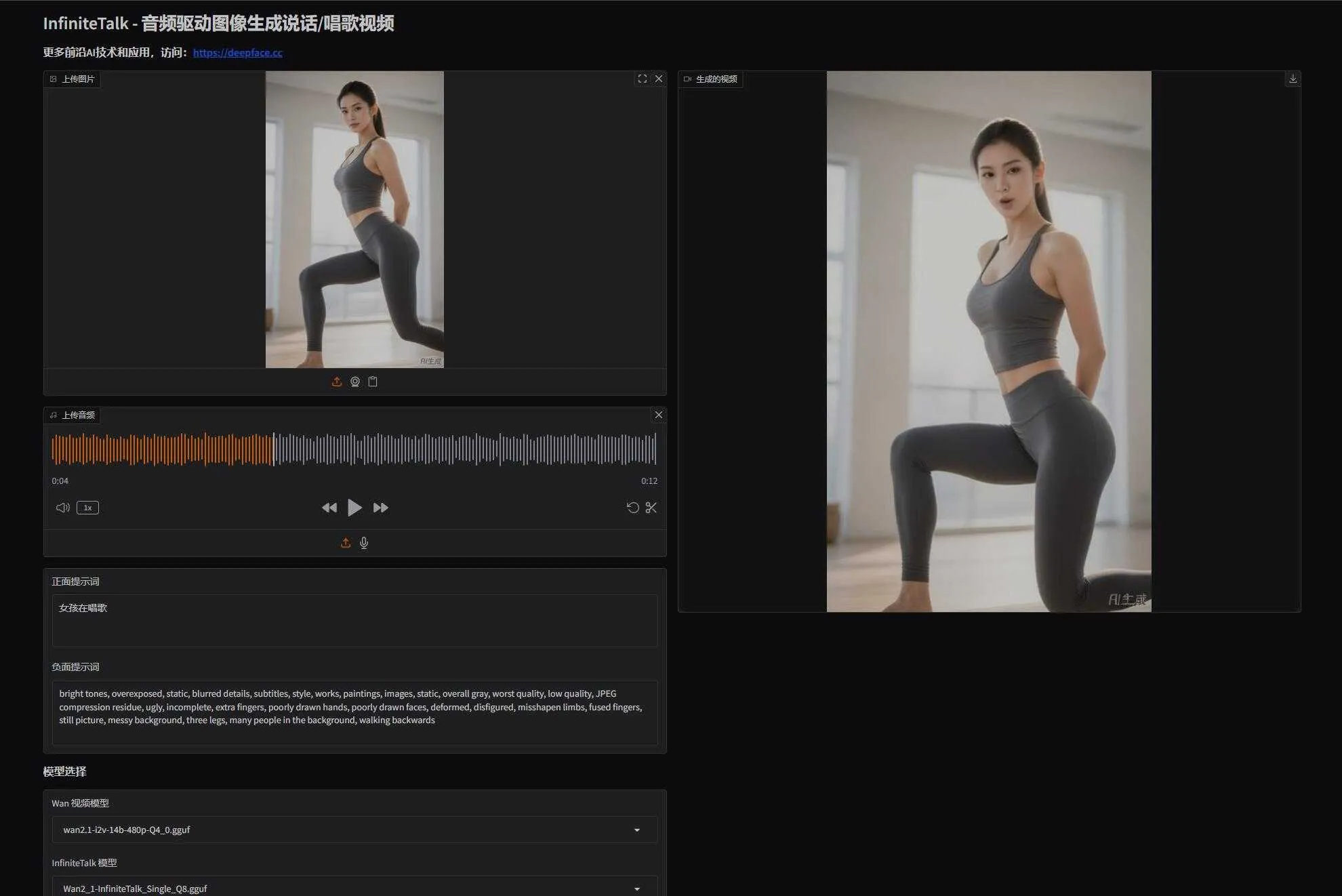Remove the uploaded image with the X
This screenshot has width=1342, height=896.
coord(658,79)
